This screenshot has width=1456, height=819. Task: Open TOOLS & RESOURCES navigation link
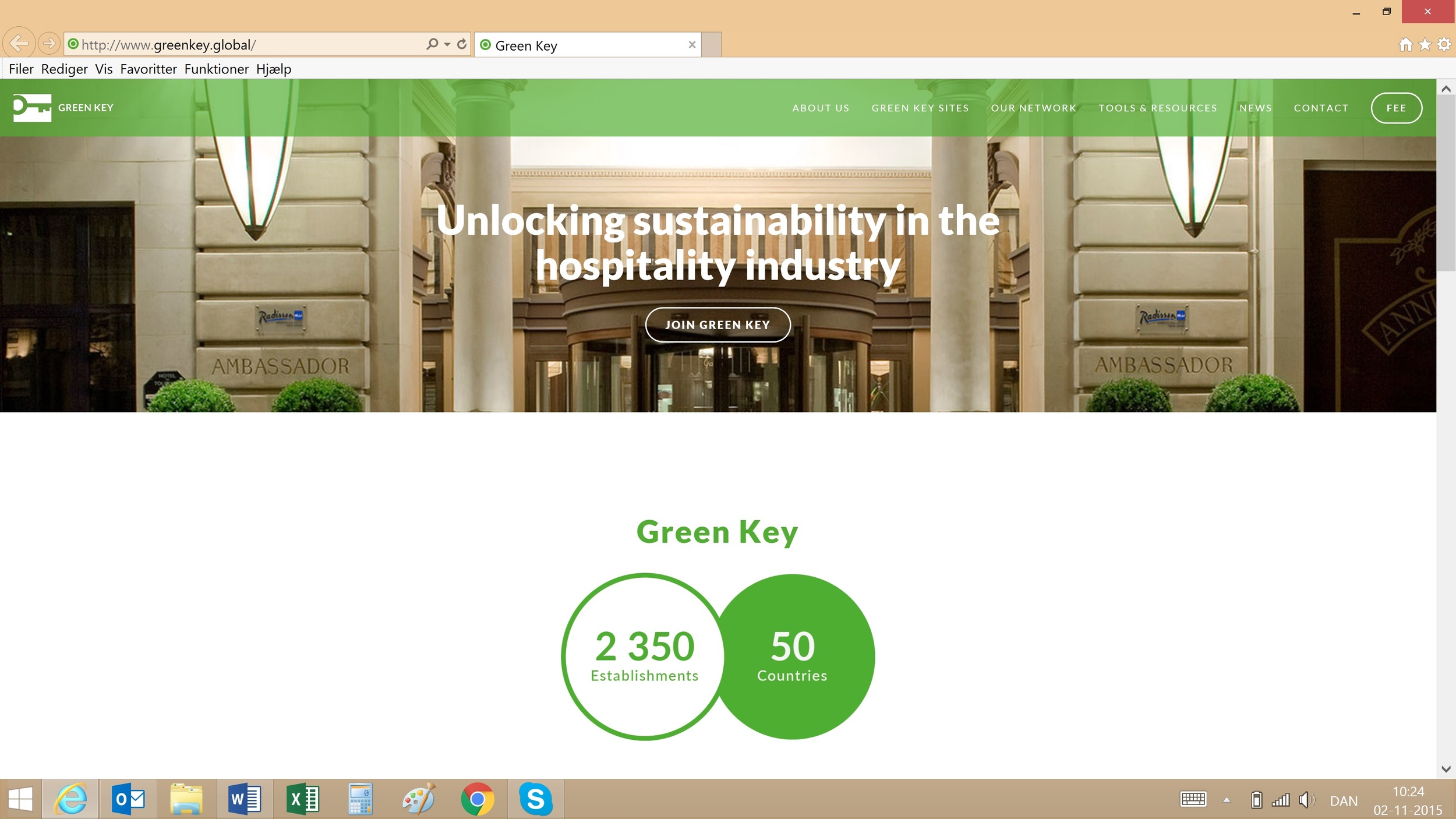coord(1158,108)
